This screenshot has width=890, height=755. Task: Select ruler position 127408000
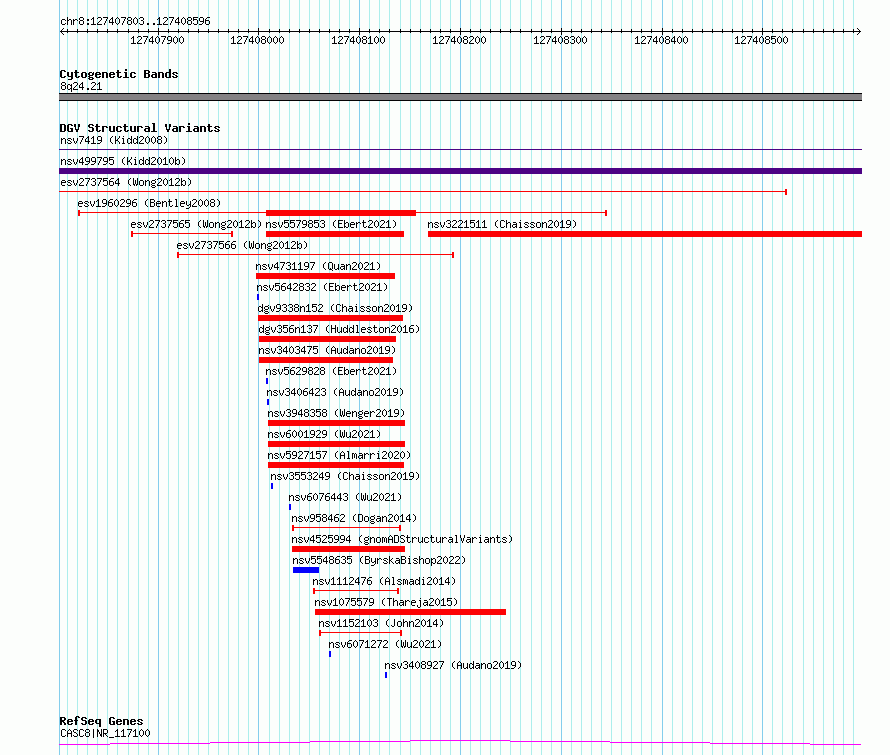[257, 40]
